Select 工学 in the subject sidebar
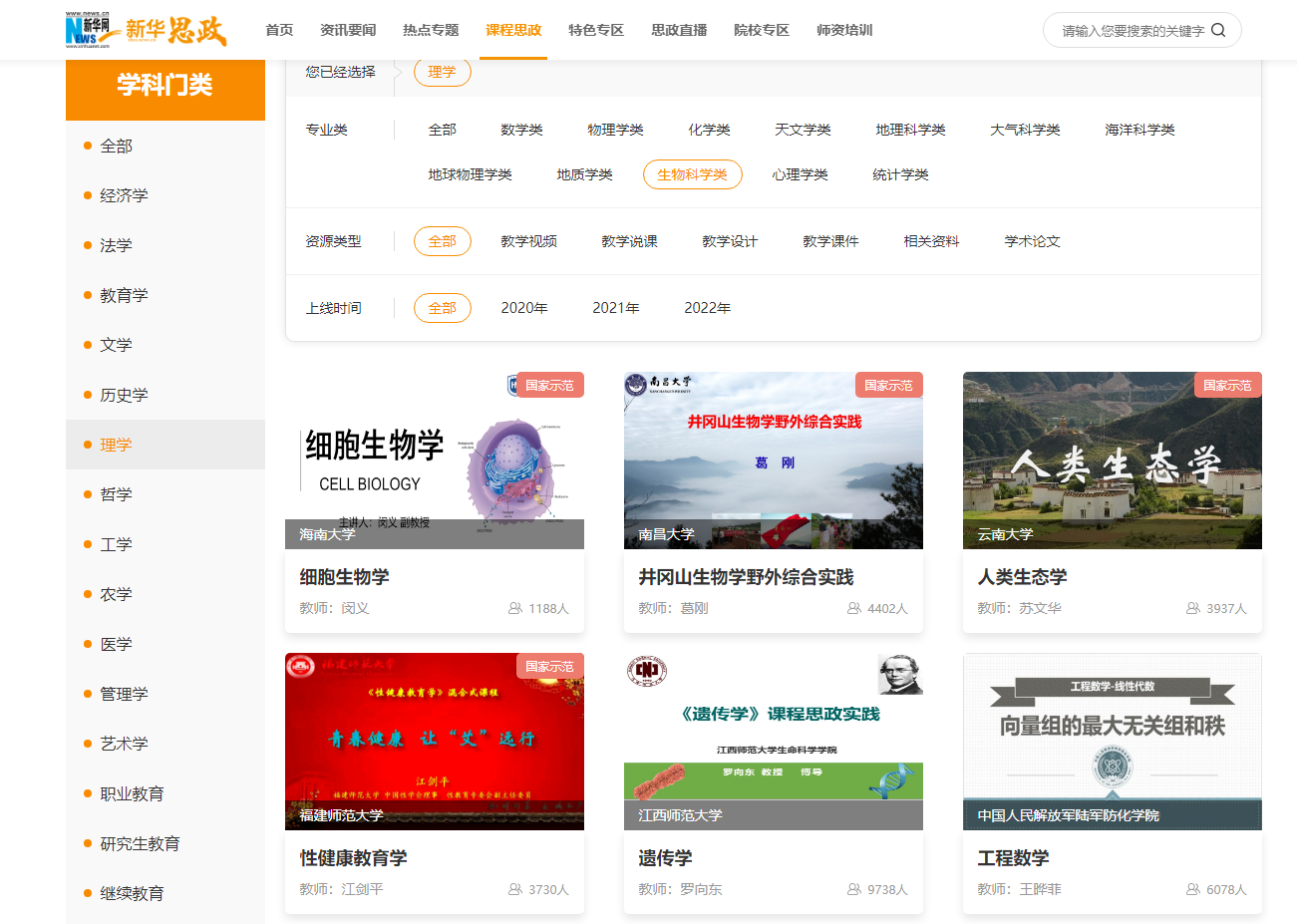 pos(116,544)
